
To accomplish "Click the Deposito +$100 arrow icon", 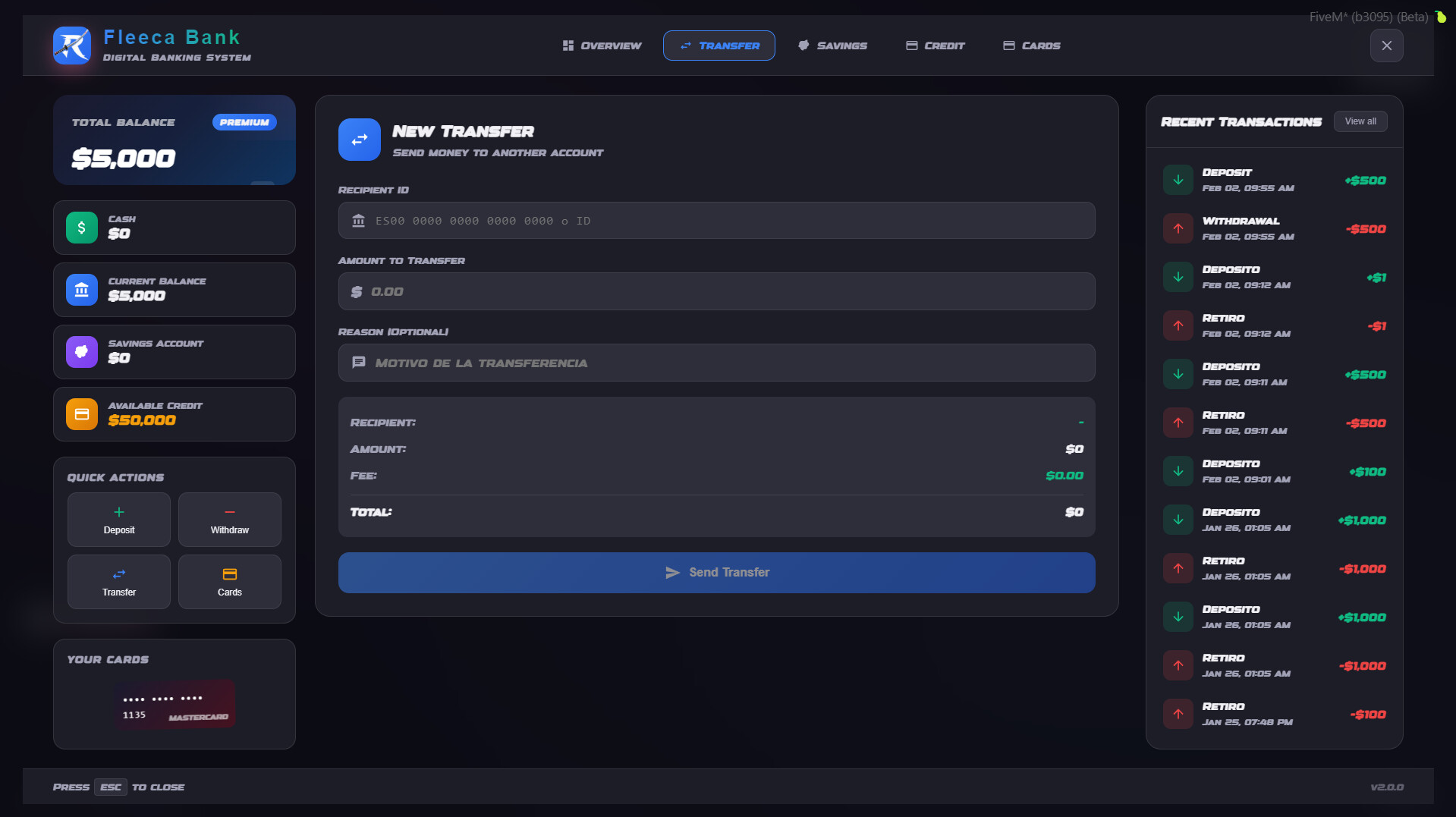I will pos(1178,471).
